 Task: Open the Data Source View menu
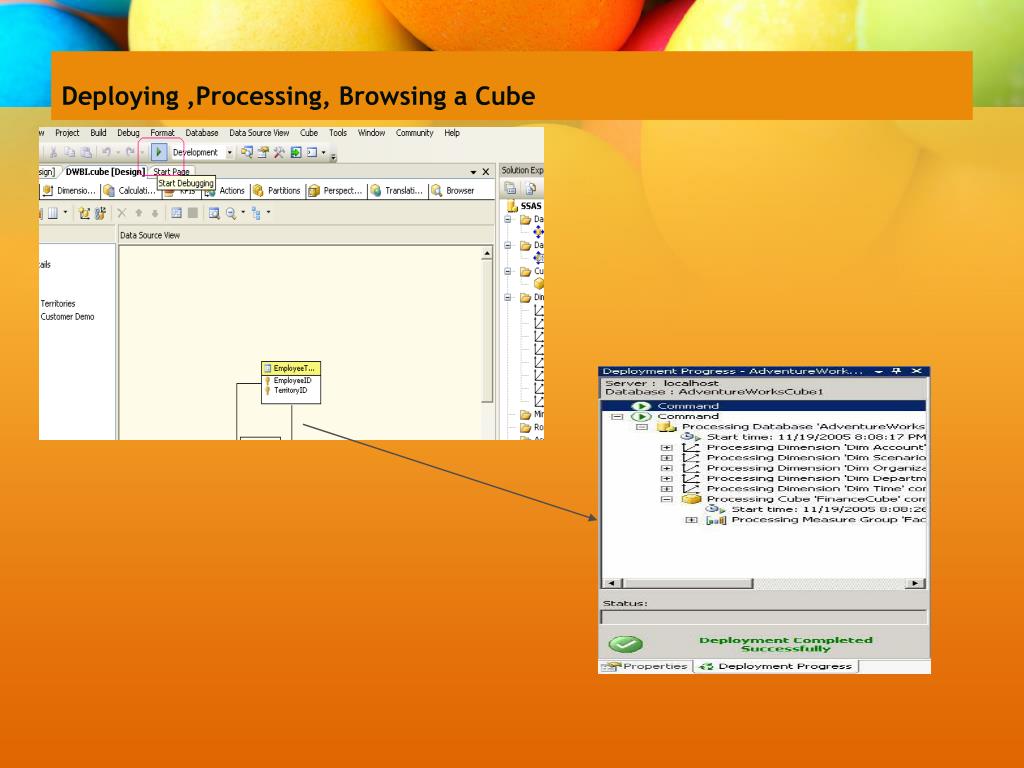pos(259,133)
